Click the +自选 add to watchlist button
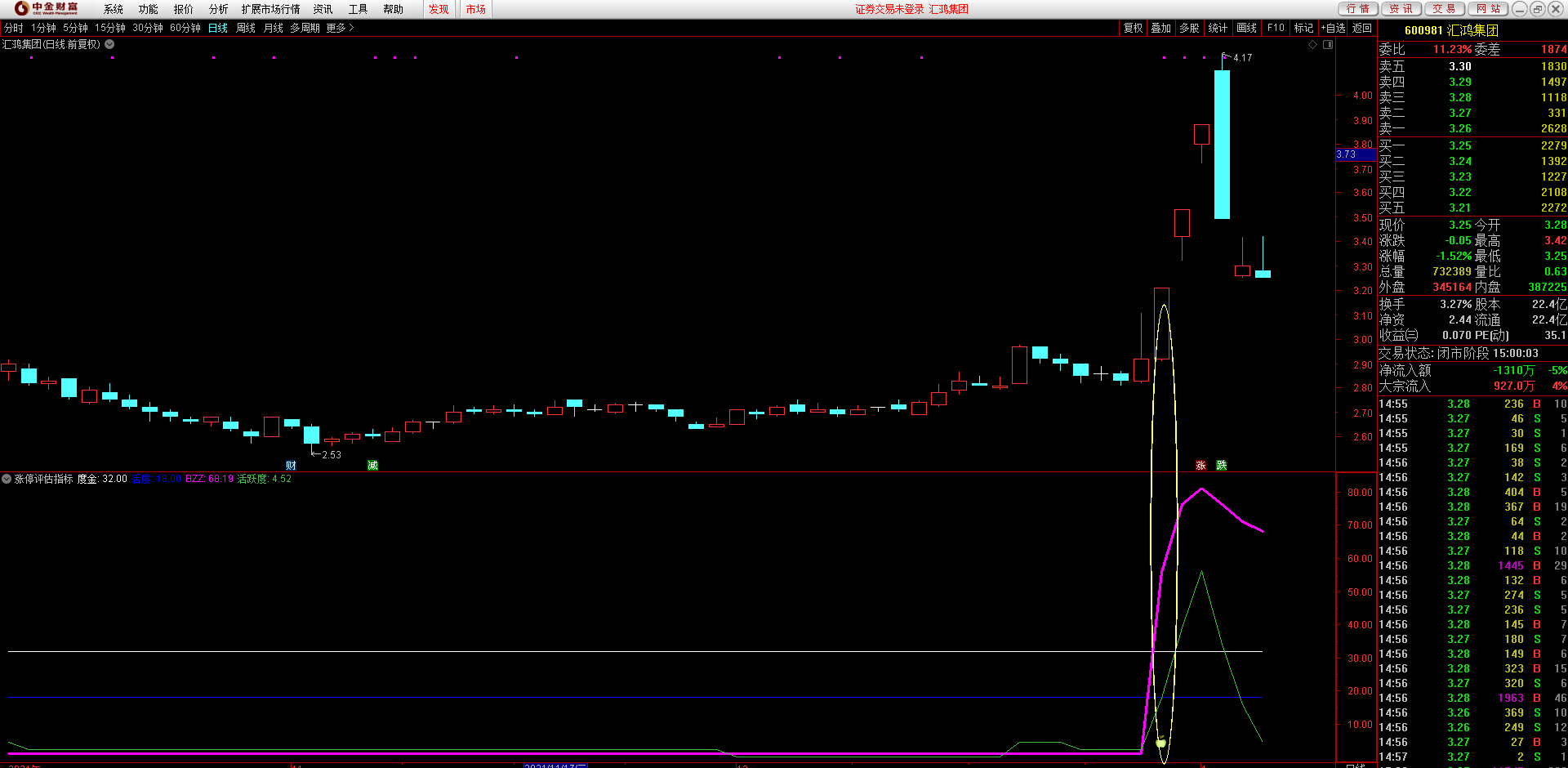The width and height of the screenshot is (1568, 768). (x=1333, y=28)
